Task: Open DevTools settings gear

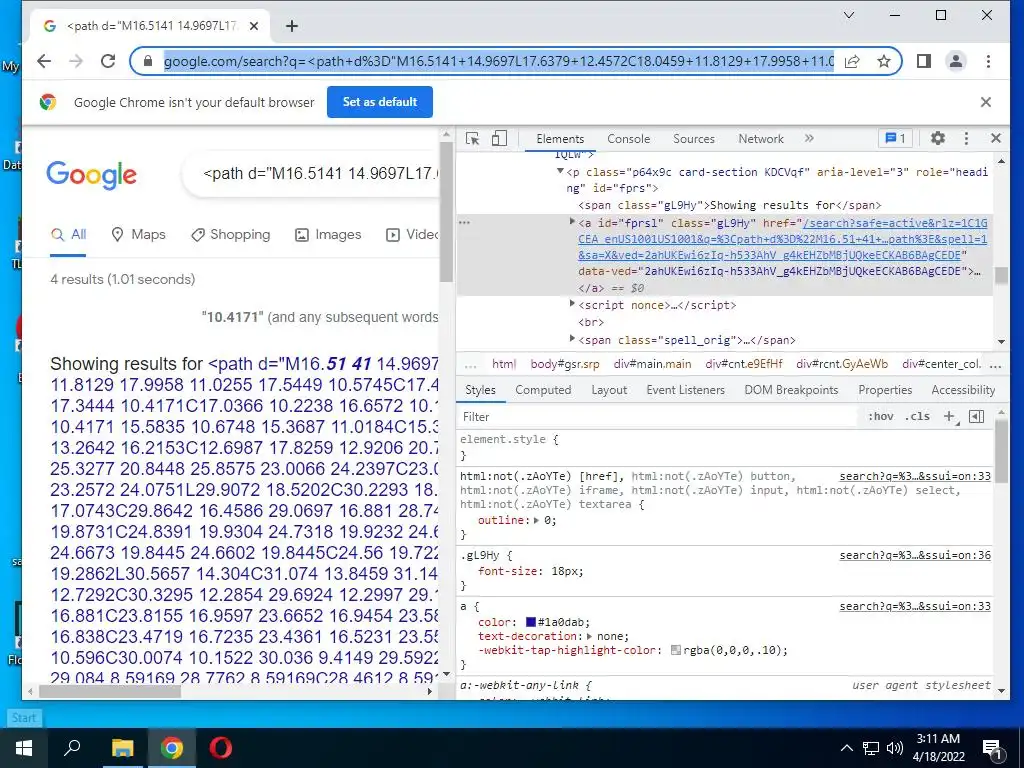Action: 938,138
